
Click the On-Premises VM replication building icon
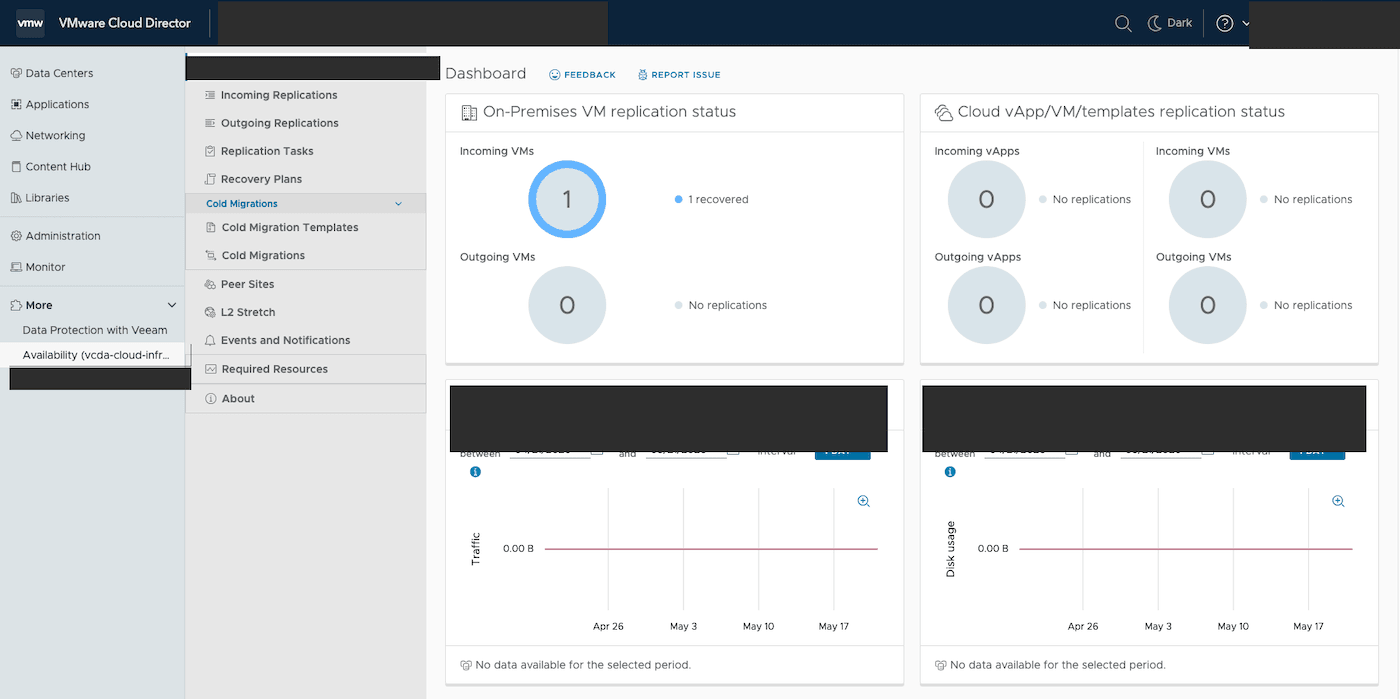468,113
